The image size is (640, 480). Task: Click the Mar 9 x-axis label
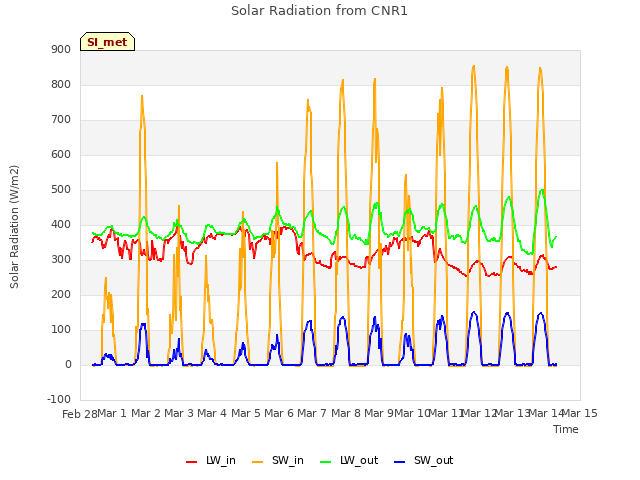[379, 413]
